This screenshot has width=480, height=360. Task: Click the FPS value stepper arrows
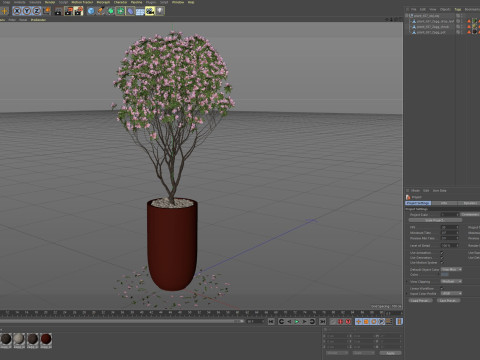457,227
